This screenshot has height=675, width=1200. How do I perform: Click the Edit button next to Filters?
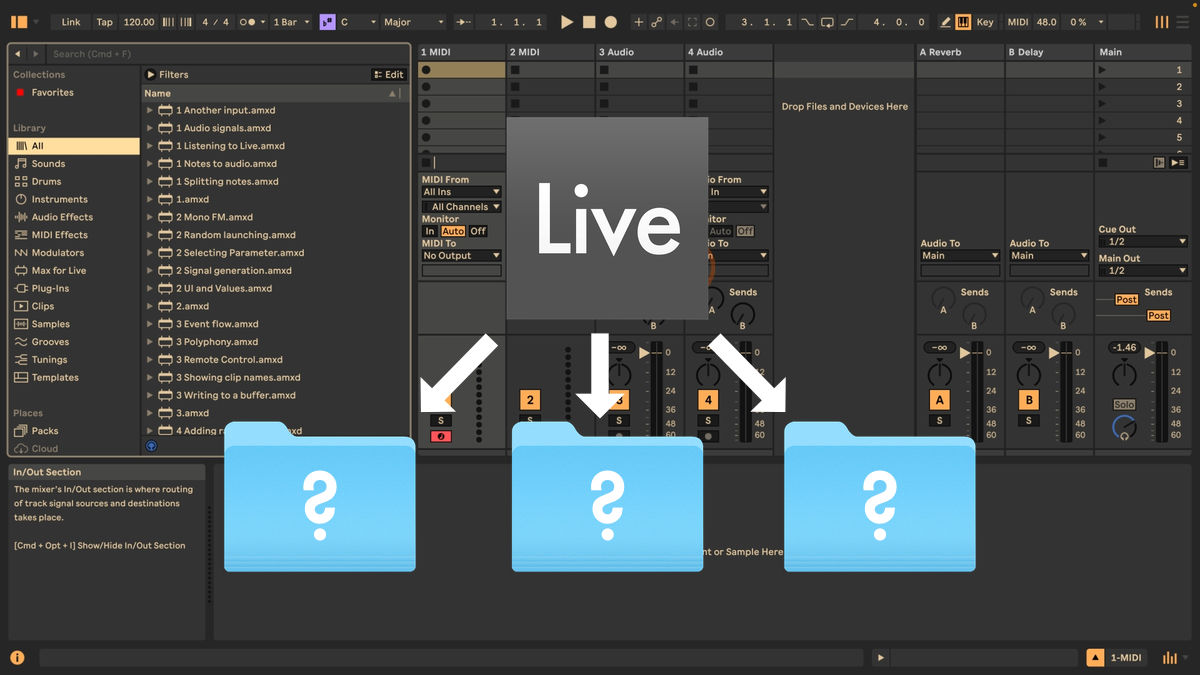[x=389, y=74]
